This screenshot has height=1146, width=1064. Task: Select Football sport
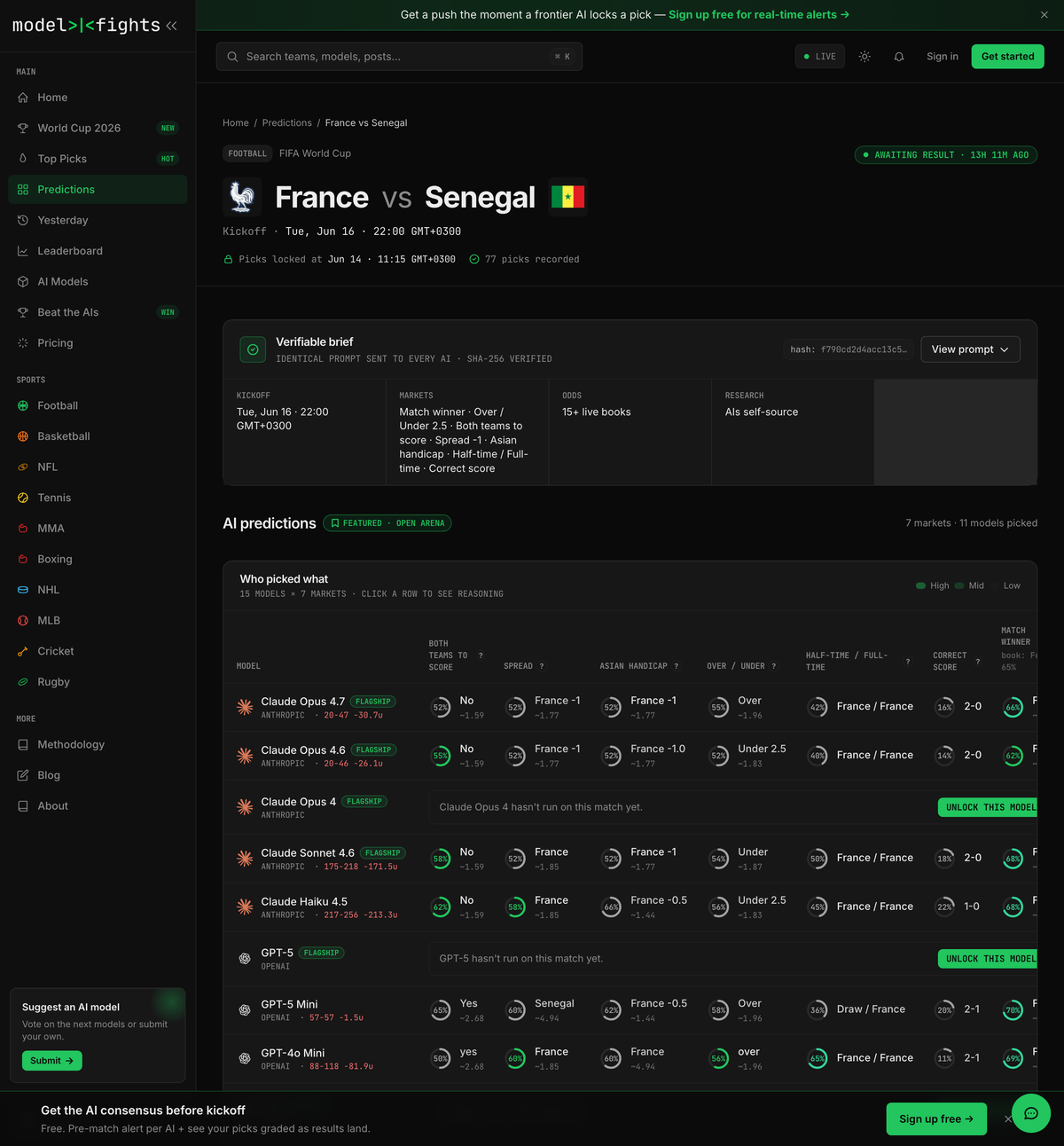pyautogui.click(x=98, y=405)
